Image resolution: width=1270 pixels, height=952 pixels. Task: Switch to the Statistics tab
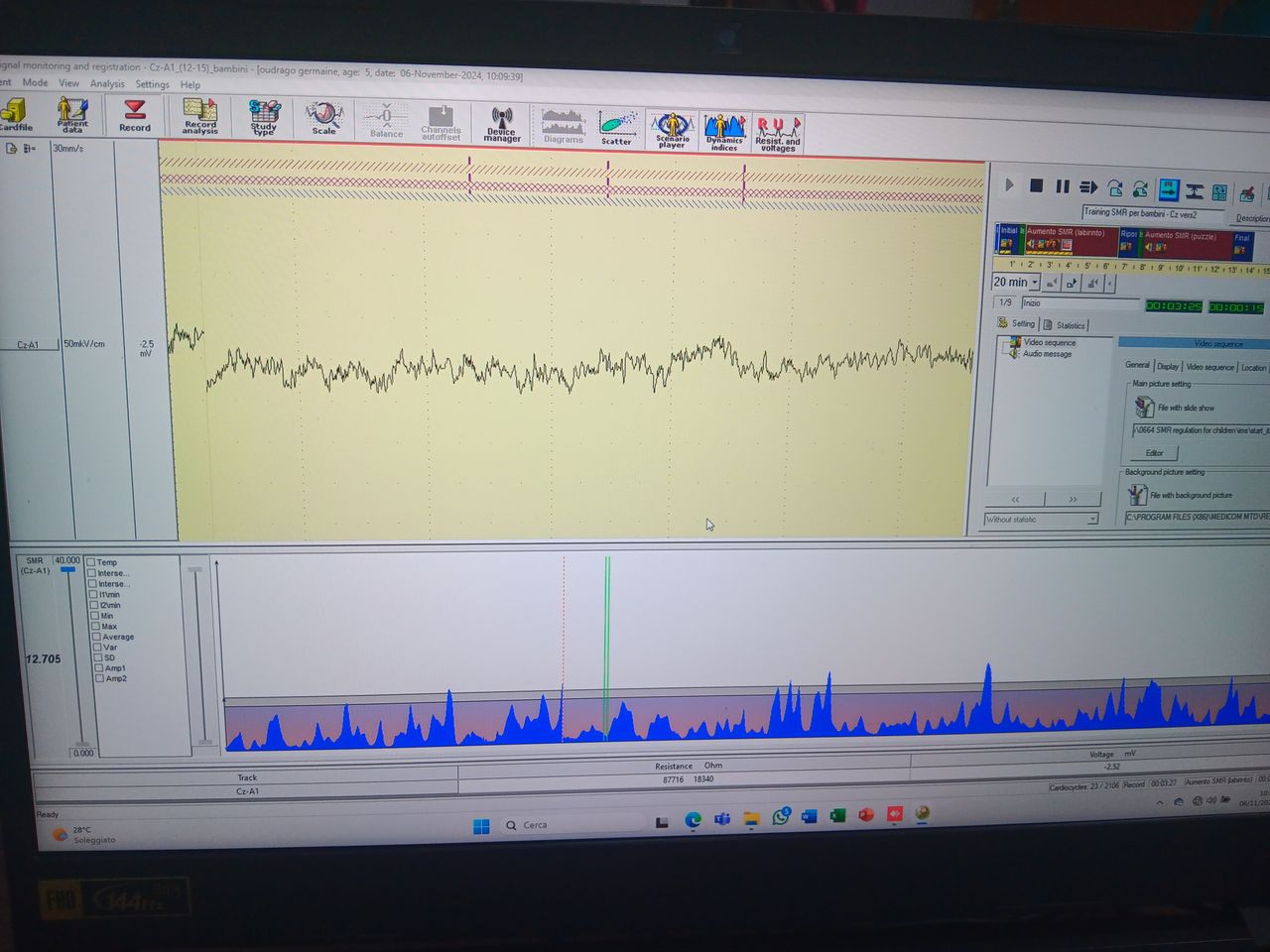[1065, 325]
